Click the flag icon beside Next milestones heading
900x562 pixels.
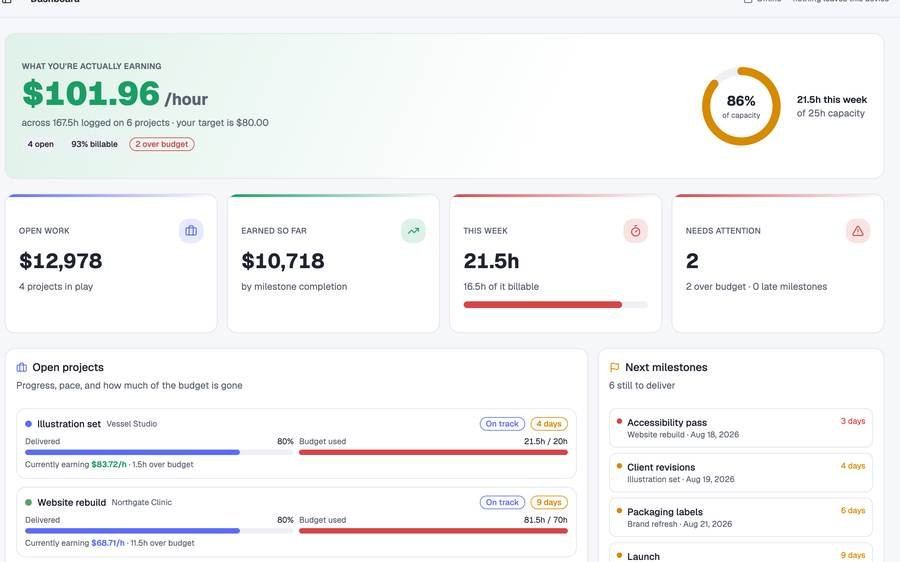pos(614,367)
